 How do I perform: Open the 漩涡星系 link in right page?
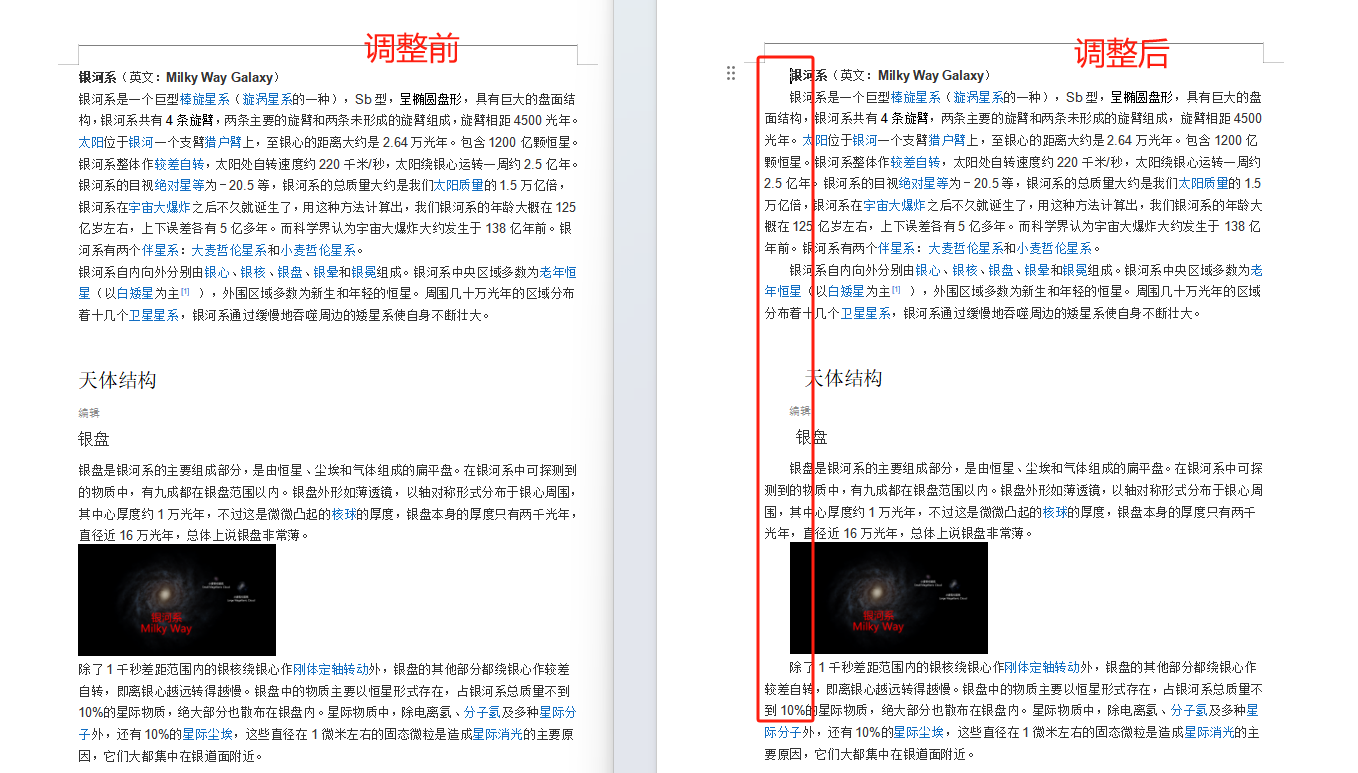click(x=979, y=97)
